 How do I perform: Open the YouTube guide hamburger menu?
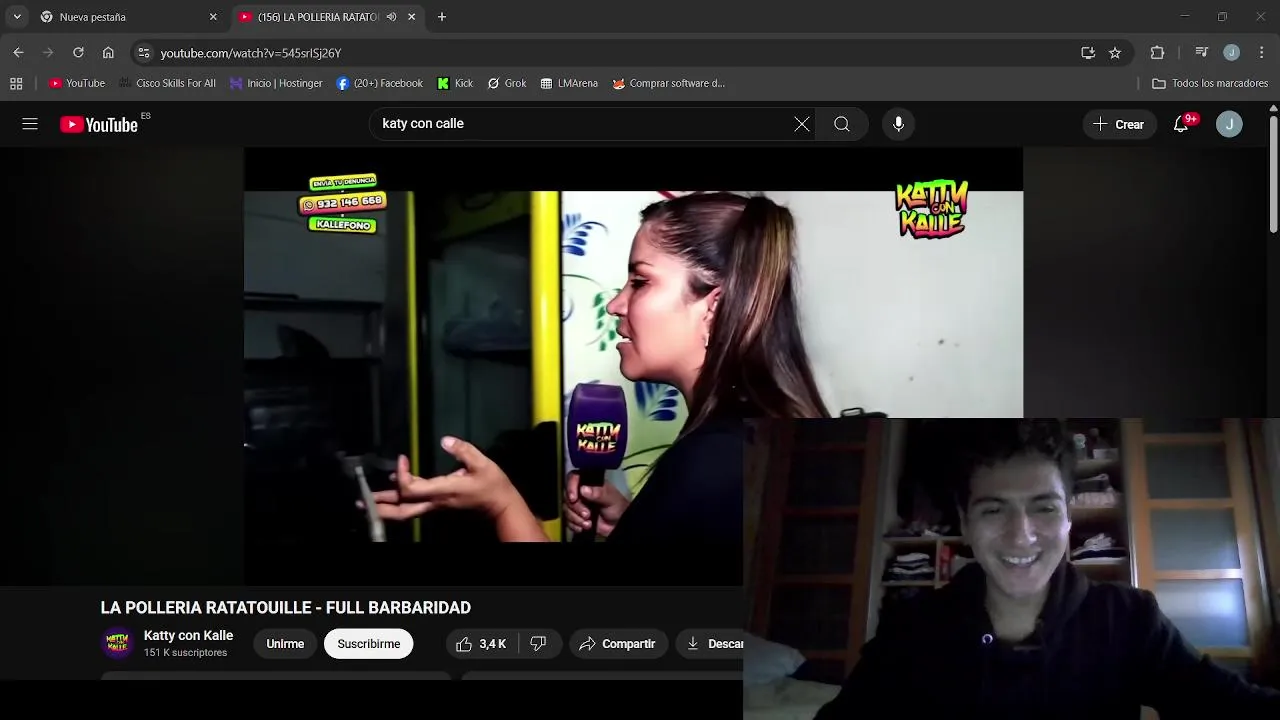(30, 124)
